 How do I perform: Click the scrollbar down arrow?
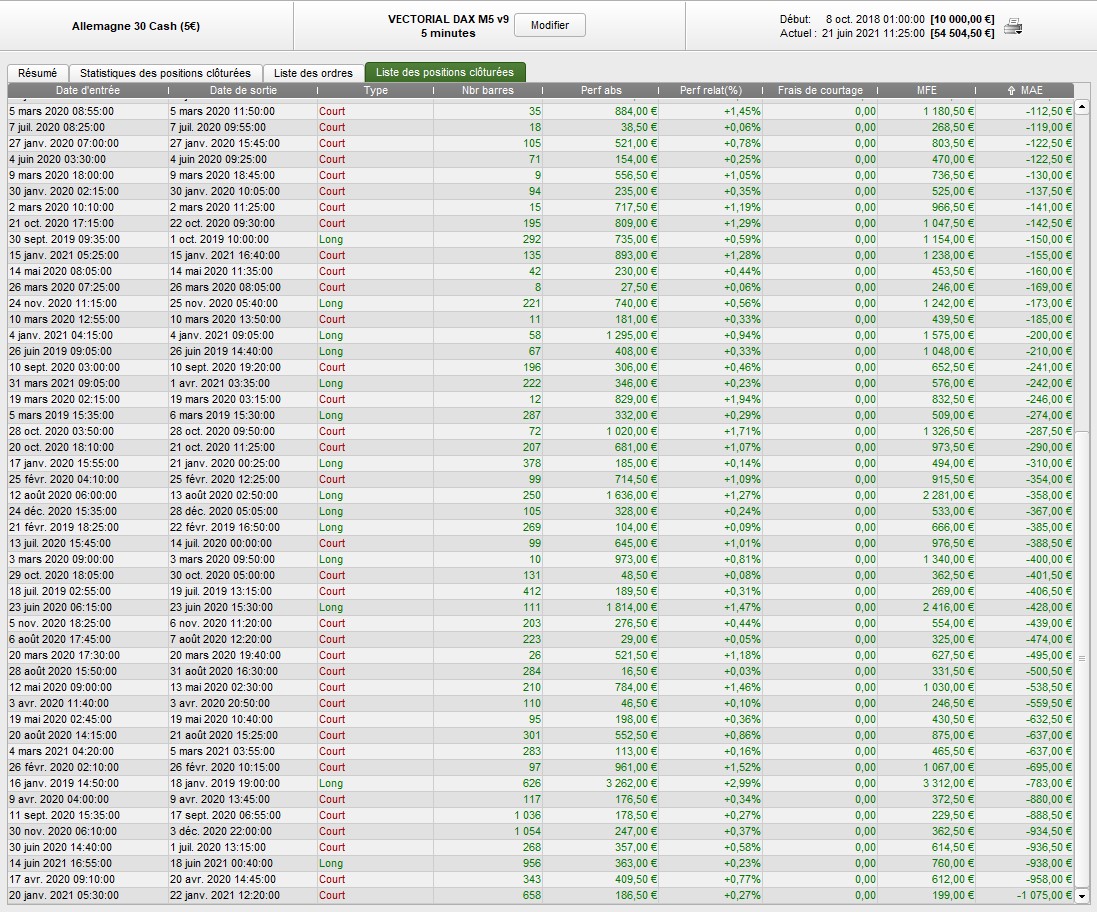click(x=1082, y=896)
